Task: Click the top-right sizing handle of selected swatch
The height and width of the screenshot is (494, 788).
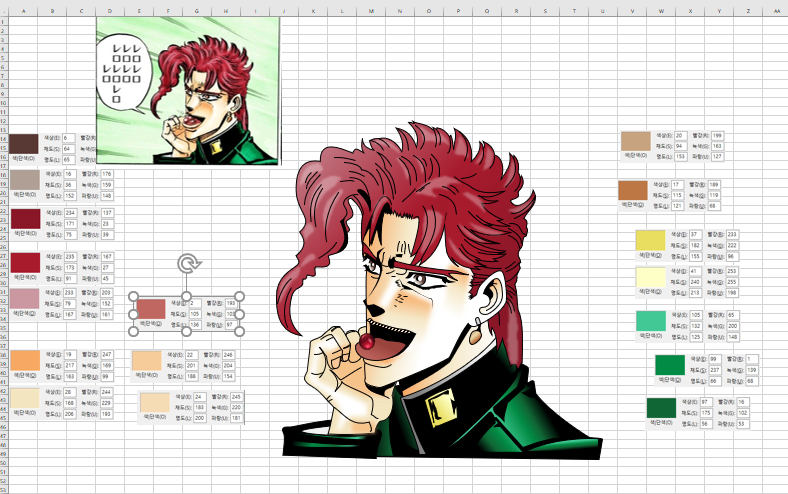Action: pos(239,297)
